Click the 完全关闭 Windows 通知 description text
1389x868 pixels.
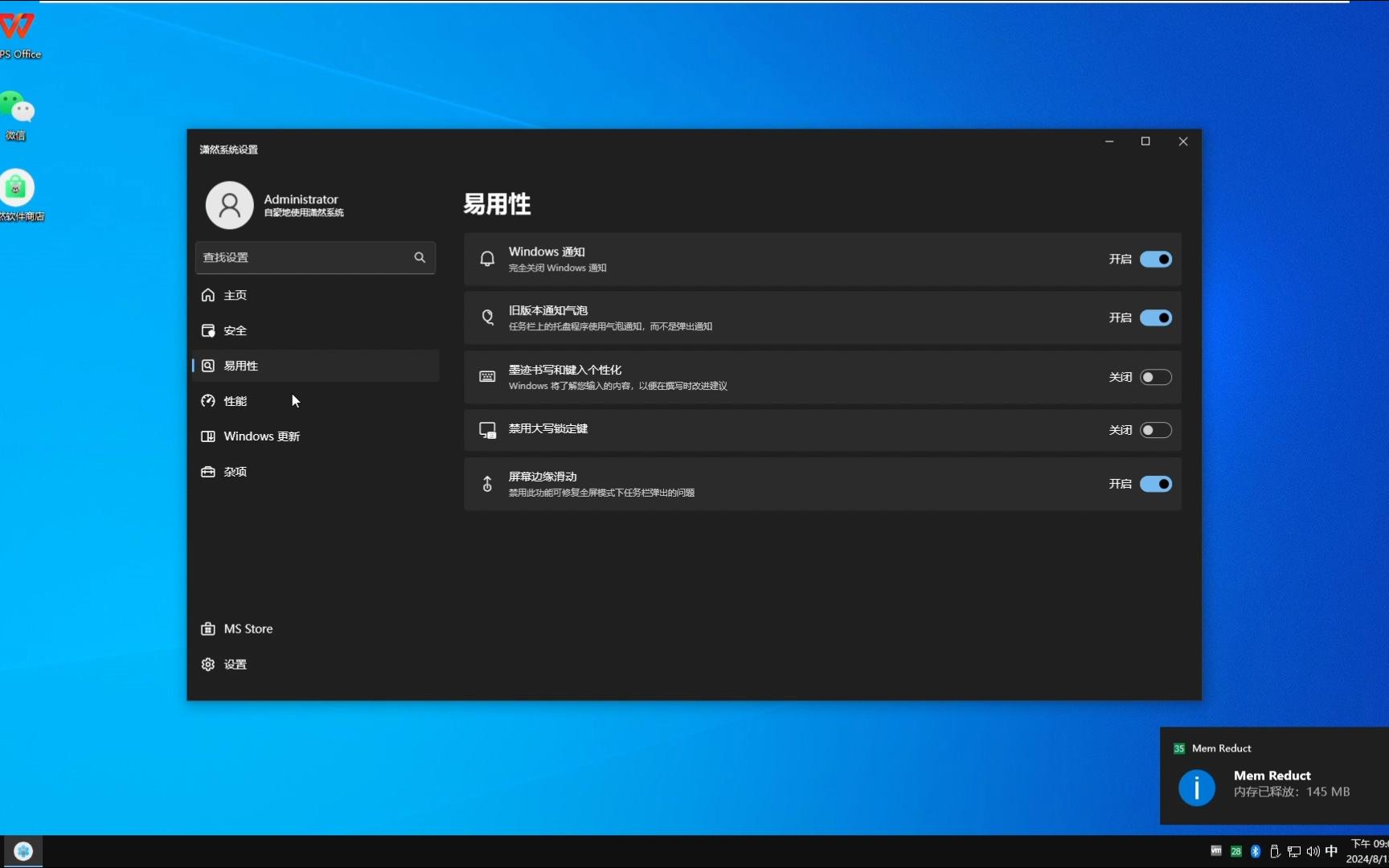tap(557, 268)
